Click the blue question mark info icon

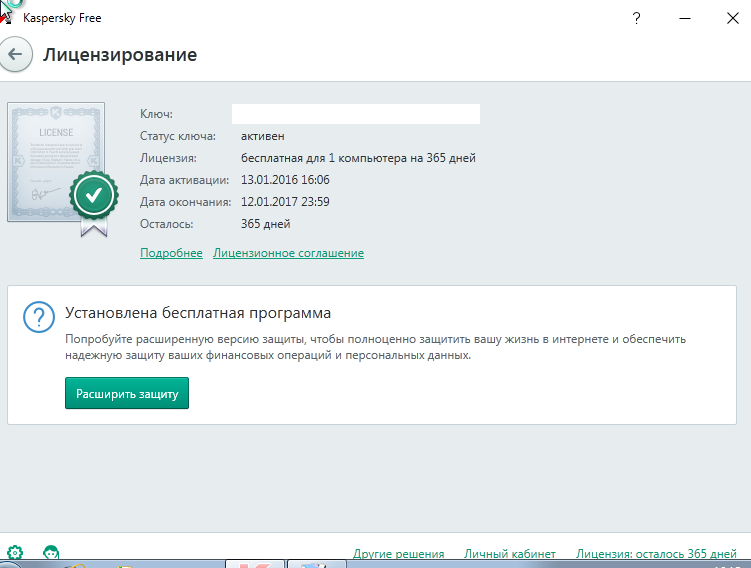39,317
